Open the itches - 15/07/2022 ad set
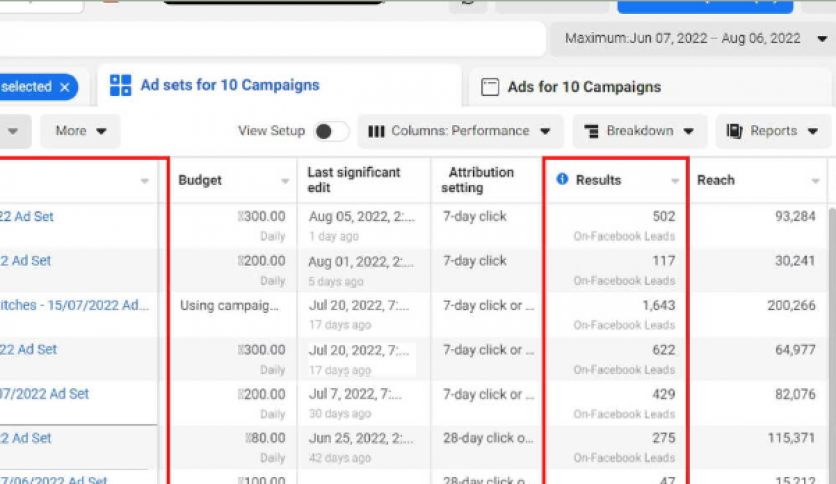This screenshot has width=836, height=484. (x=75, y=305)
